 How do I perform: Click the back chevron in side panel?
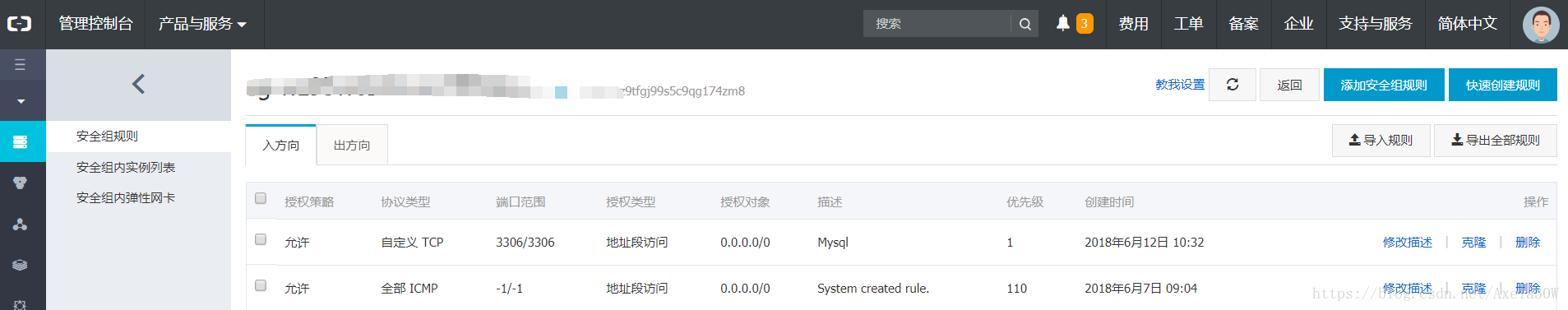[x=138, y=84]
